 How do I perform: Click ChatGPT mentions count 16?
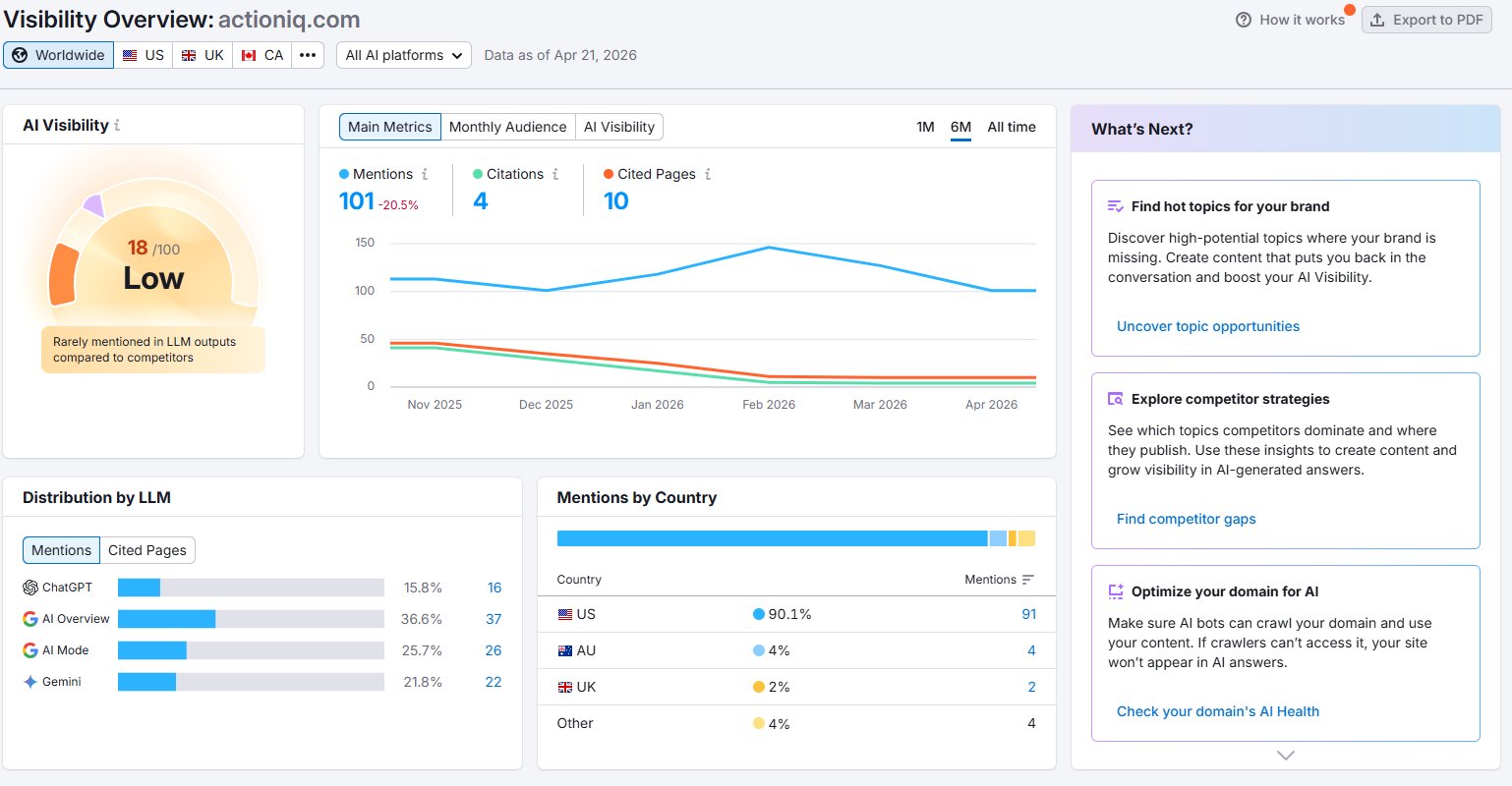[x=494, y=588]
